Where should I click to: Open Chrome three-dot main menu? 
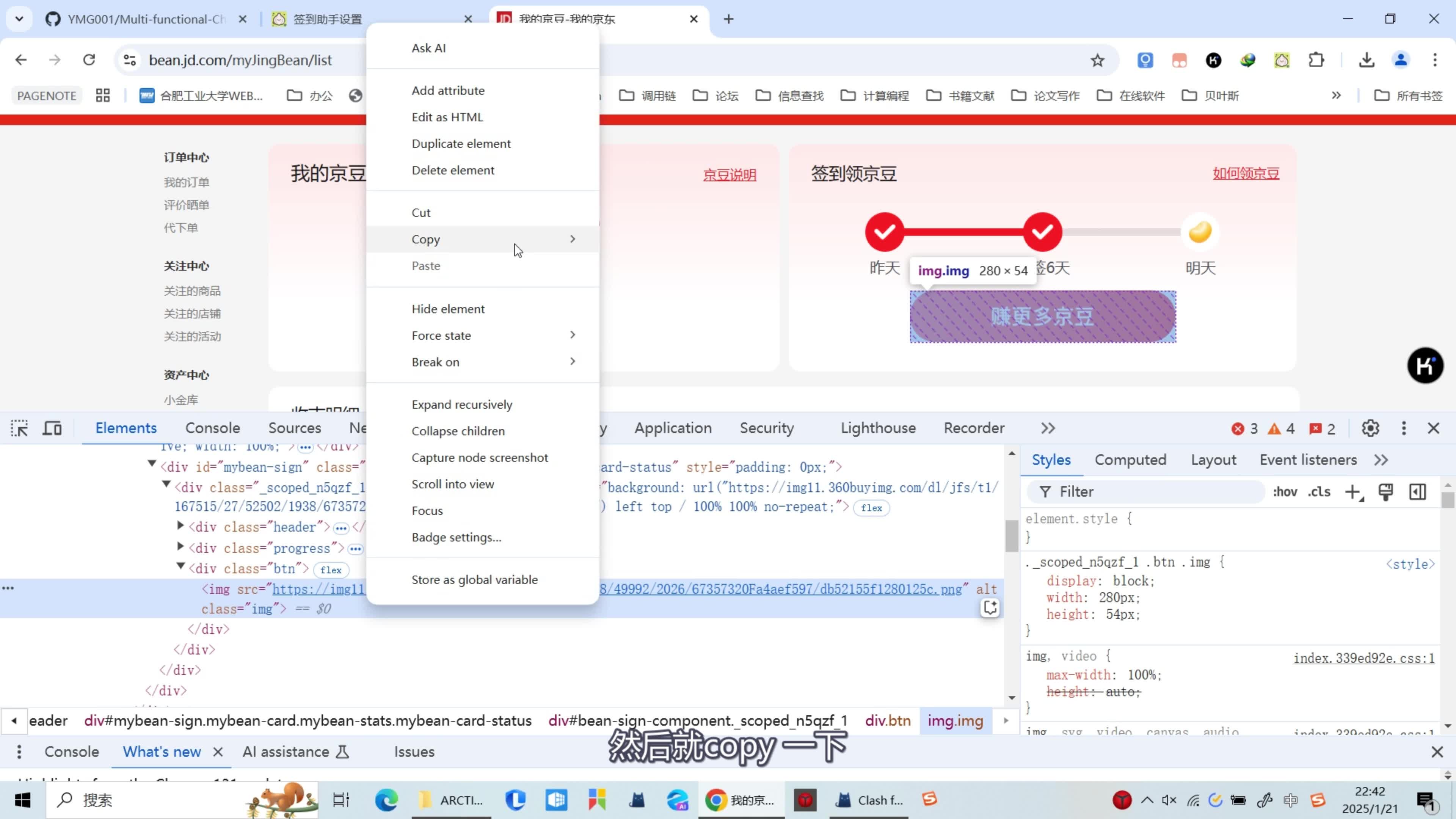click(x=1435, y=61)
